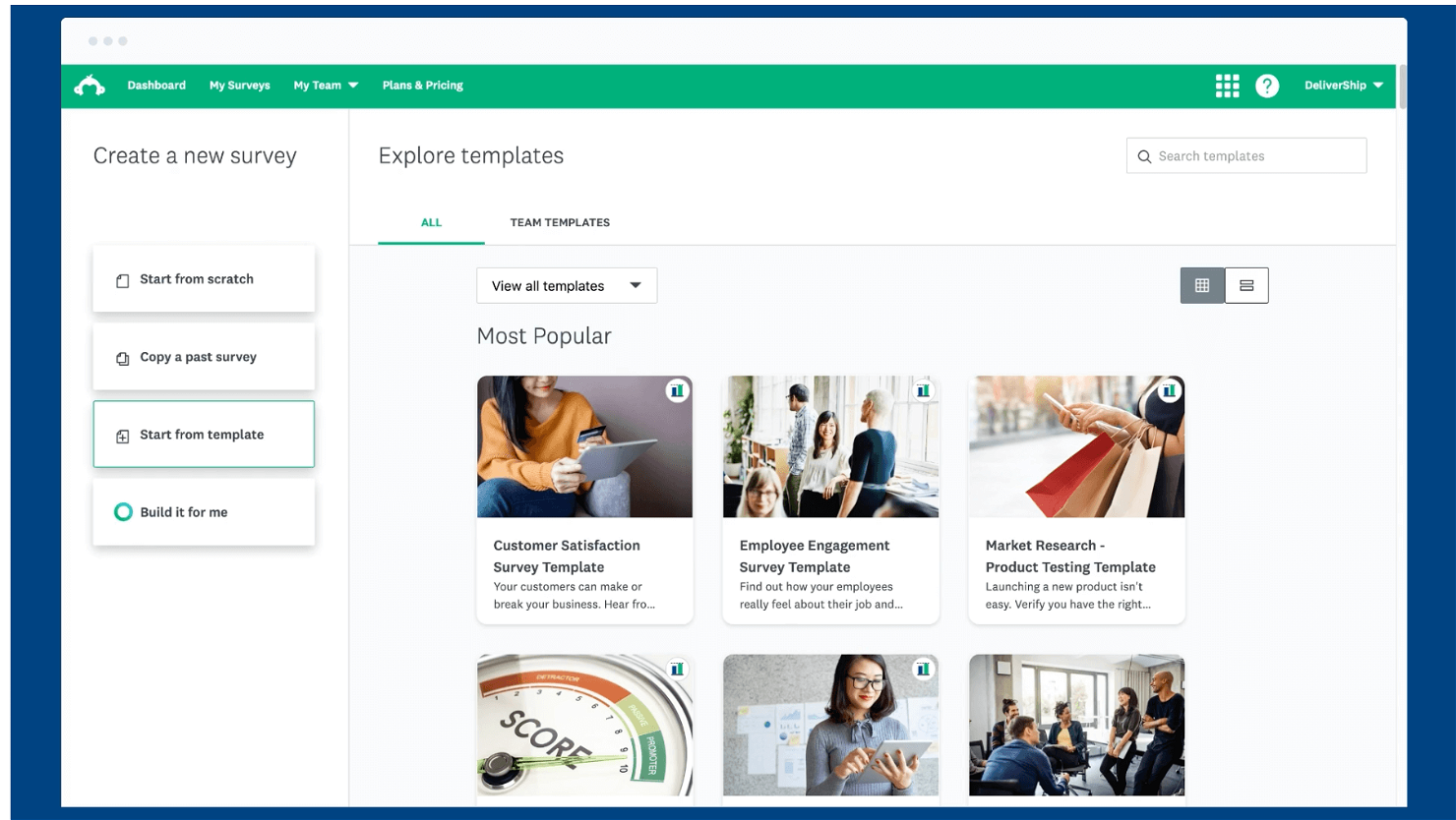Click the 'Most Popular' section heading
This screenshot has height=820, width=1456.
coord(544,336)
